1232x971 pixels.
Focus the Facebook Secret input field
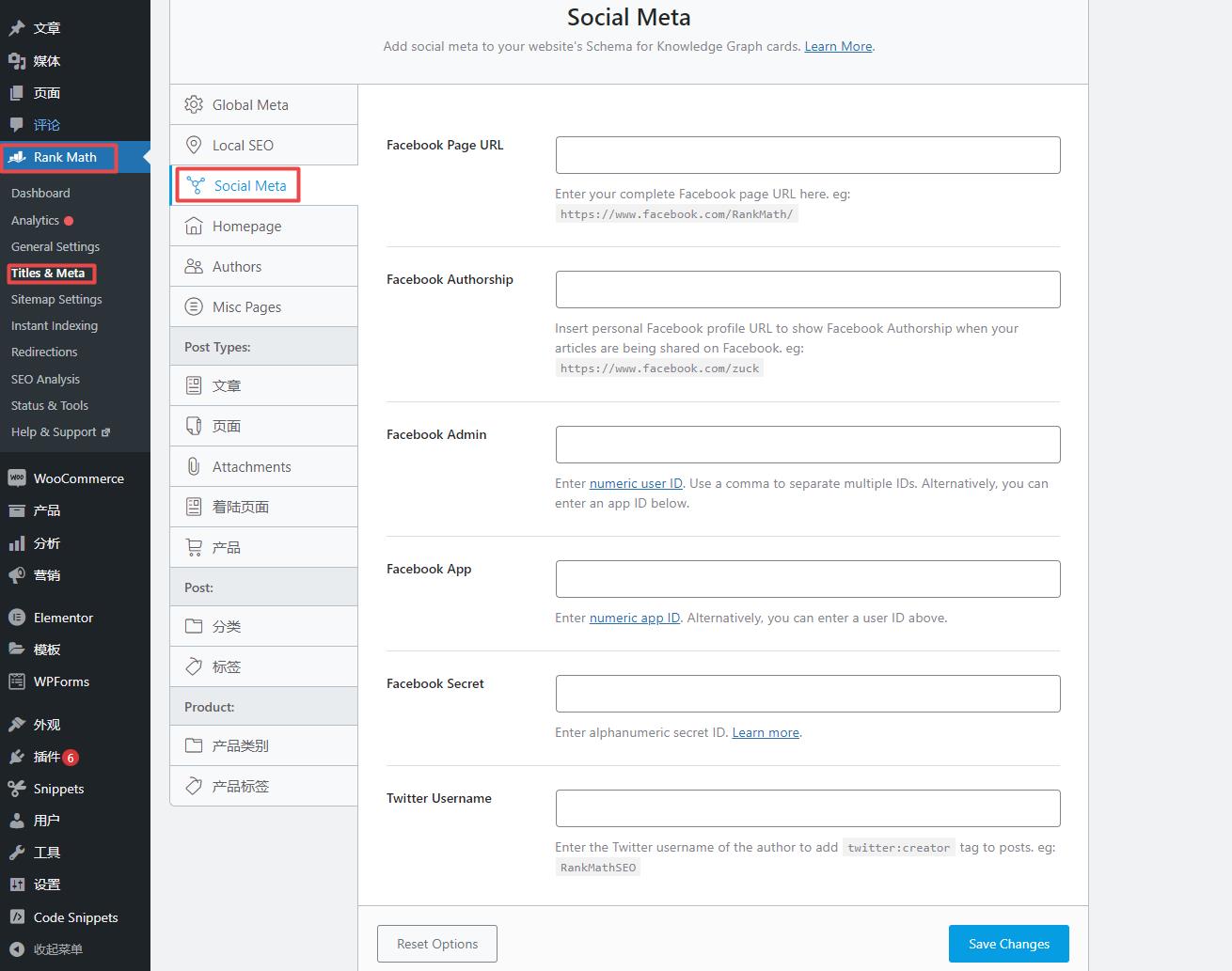click(808, 694)
